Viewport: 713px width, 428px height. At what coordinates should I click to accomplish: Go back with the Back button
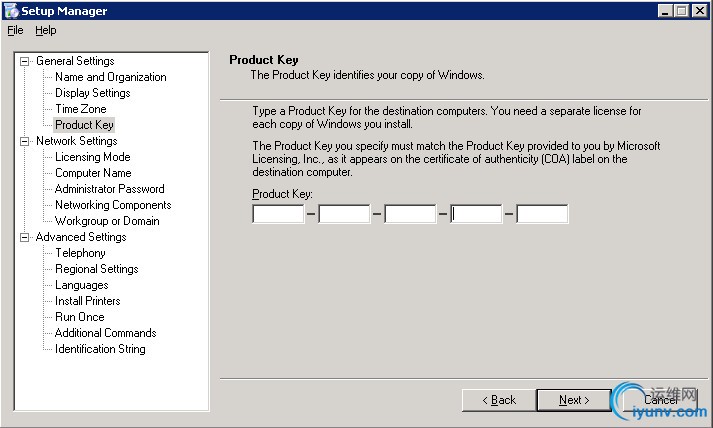tap(499, 400)
